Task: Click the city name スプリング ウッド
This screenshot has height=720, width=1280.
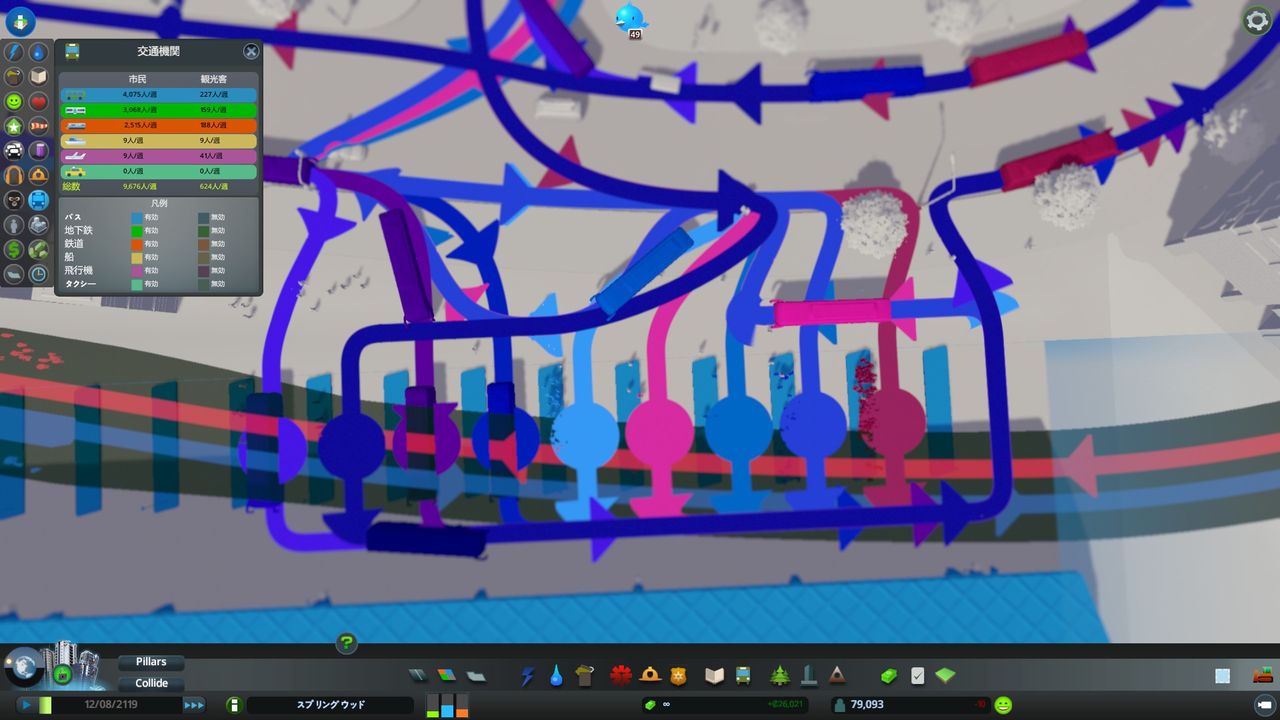Action: click(x=330, y=705)
